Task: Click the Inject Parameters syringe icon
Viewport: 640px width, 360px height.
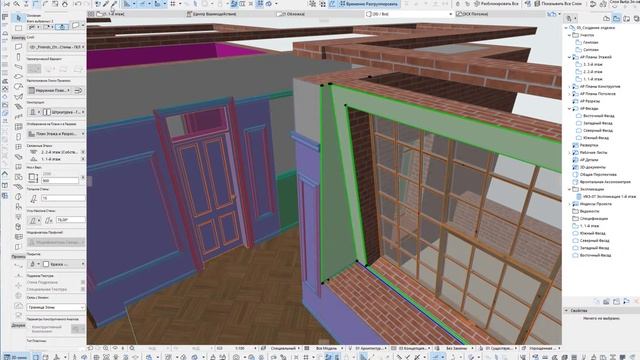Action: click(x=114, y=4)
